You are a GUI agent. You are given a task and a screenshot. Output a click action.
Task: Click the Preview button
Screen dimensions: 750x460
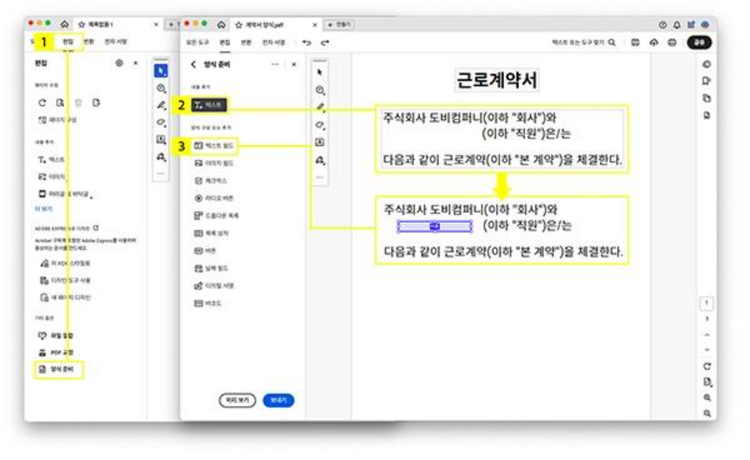point(237,400)
